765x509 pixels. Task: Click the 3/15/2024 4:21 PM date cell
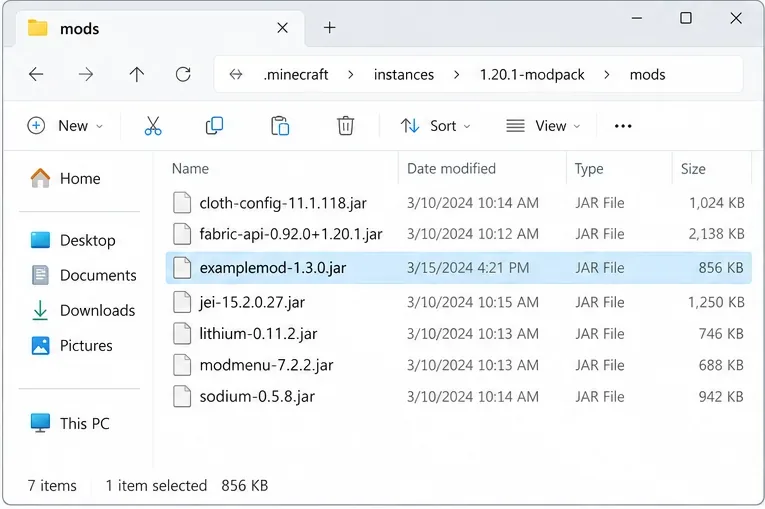tap(468, 268)
